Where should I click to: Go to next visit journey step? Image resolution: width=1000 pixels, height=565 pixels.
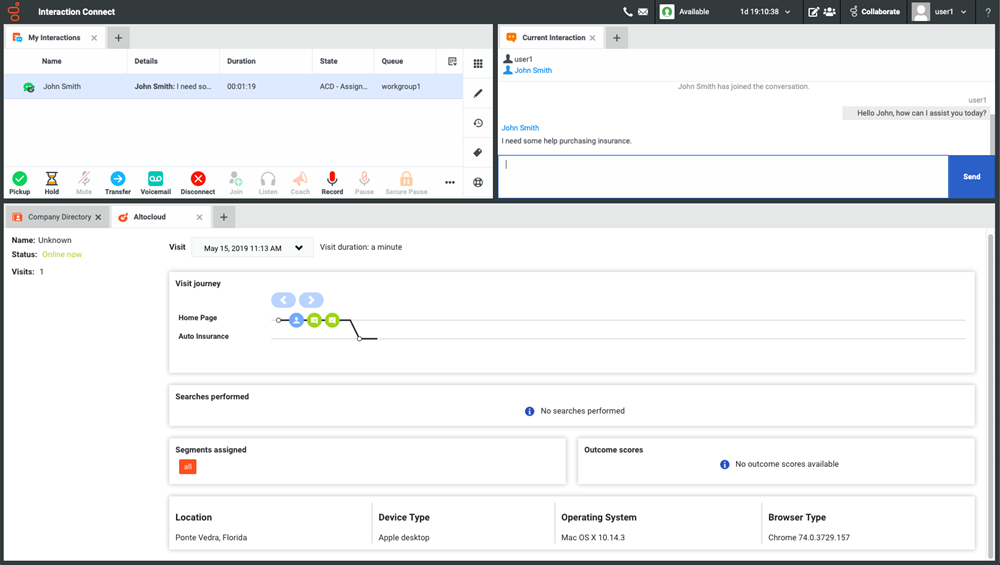coord(312,300)
